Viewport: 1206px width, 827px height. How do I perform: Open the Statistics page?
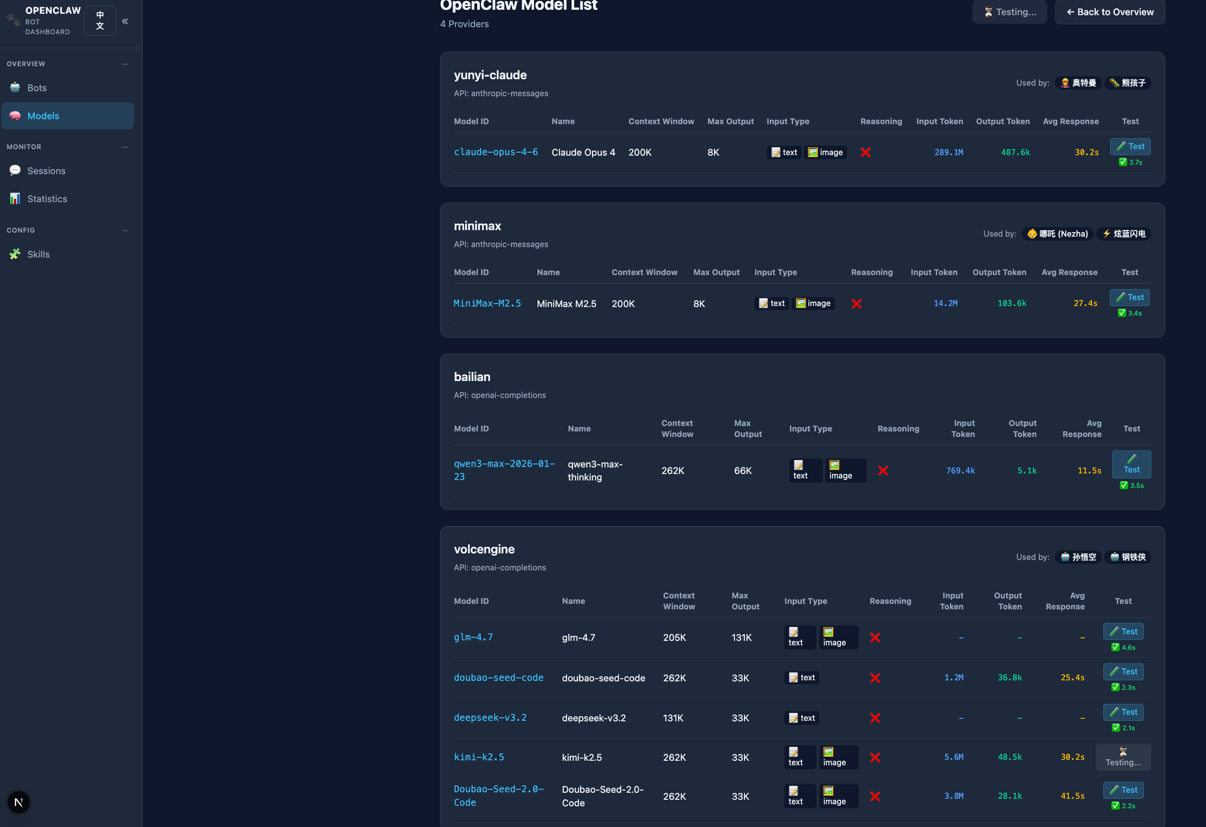pyautogui.click(x=67, y=199)
